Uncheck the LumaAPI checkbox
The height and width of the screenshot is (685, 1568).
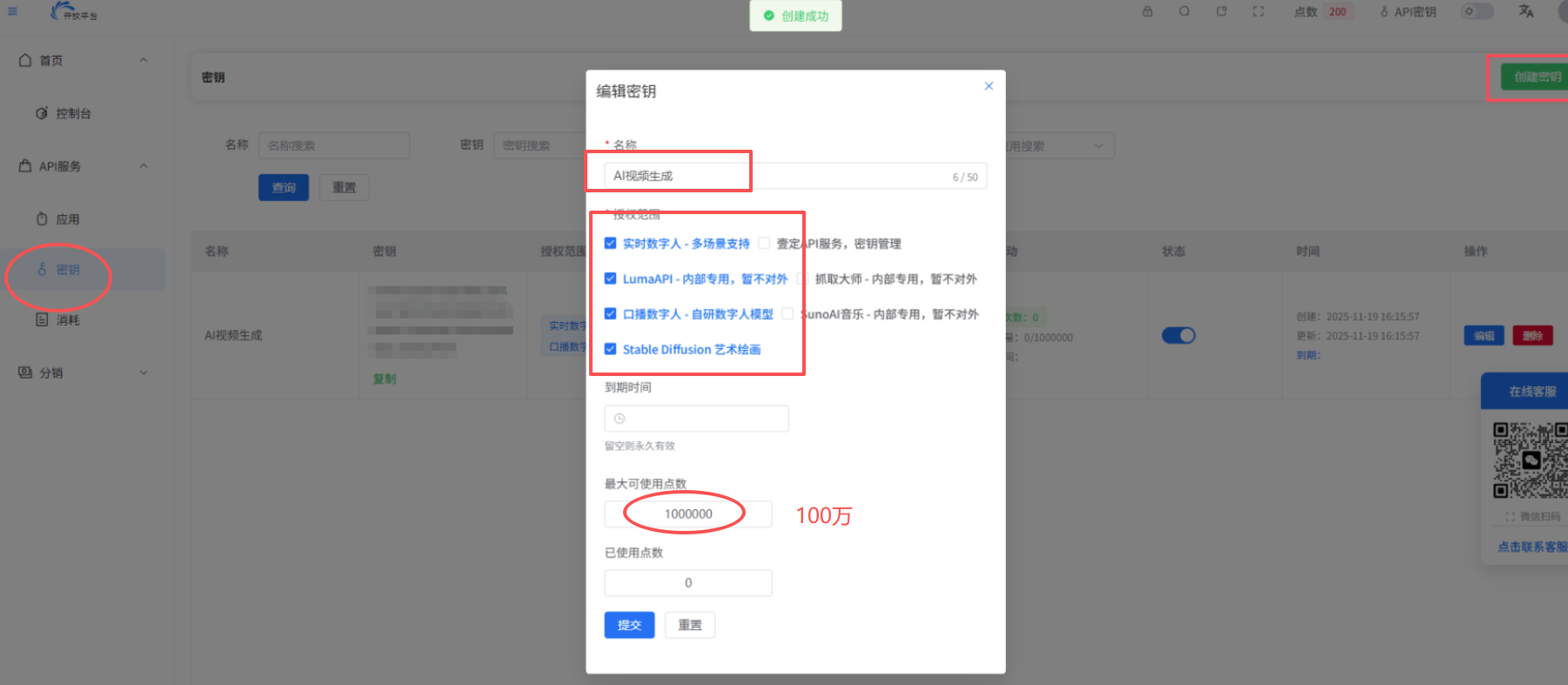click(611, 279)
